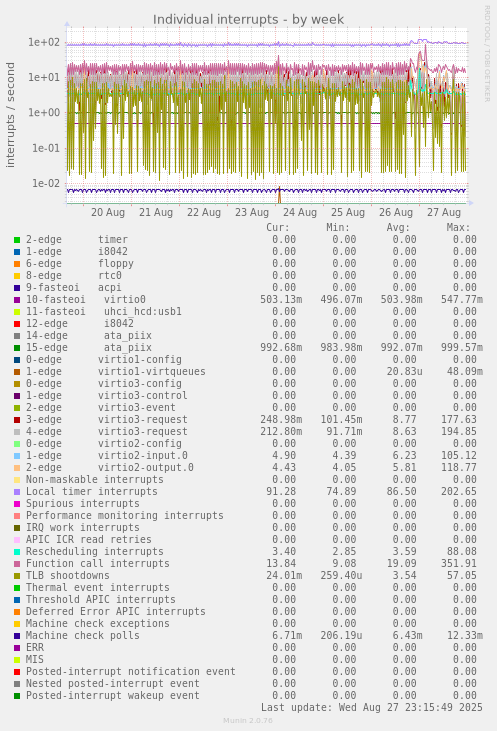497x731 pixels.
Task: Click the 'Individual interrupts - by week' title
Action: [x=248, y=20]
